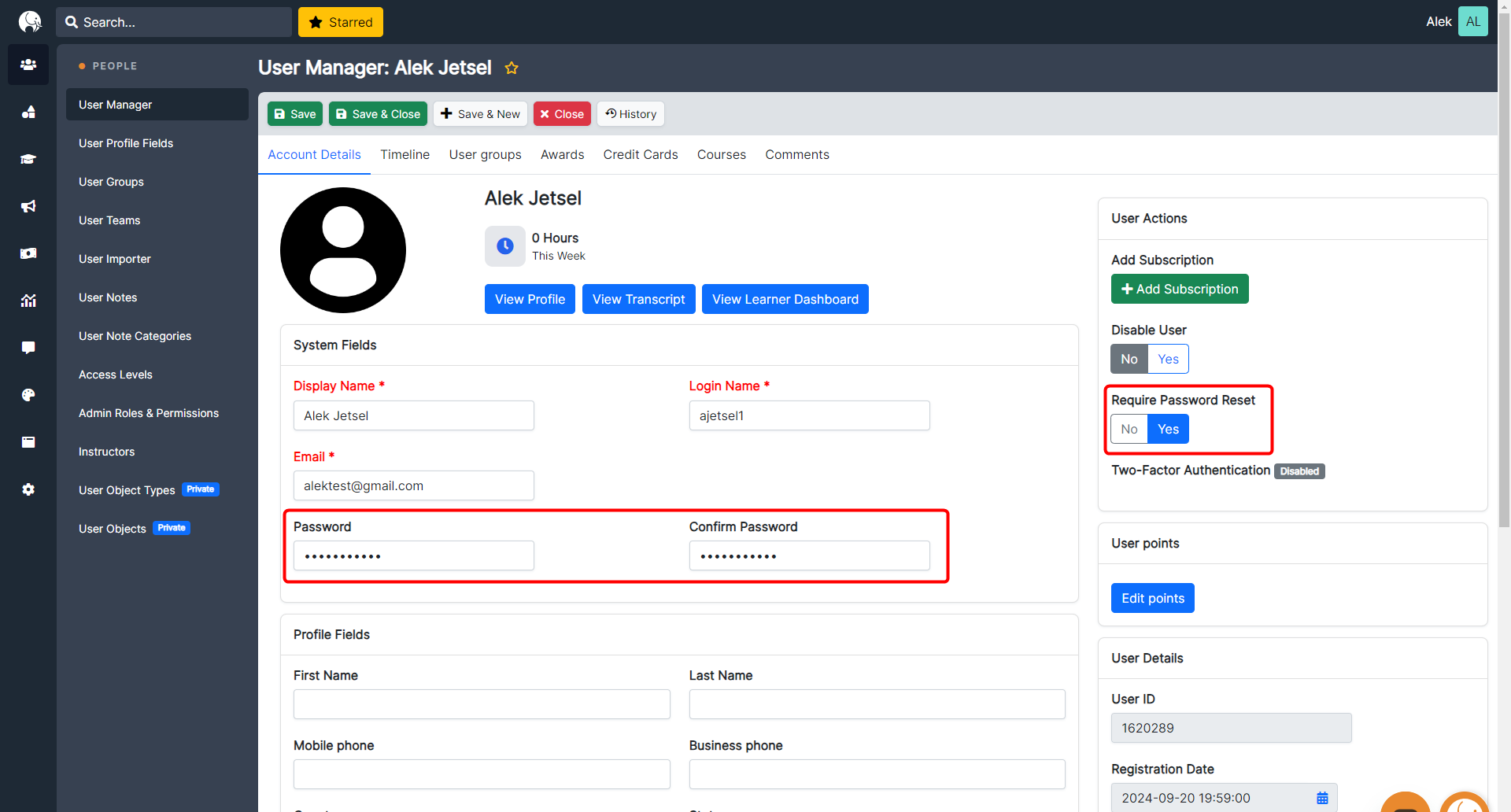Click Save & New button
1511x812 pixels.
[480, 114]
